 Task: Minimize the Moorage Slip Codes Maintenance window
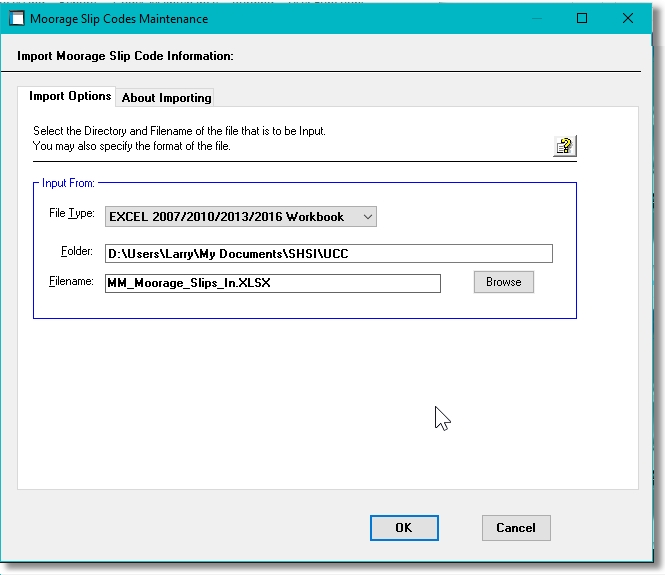point(538,18)
